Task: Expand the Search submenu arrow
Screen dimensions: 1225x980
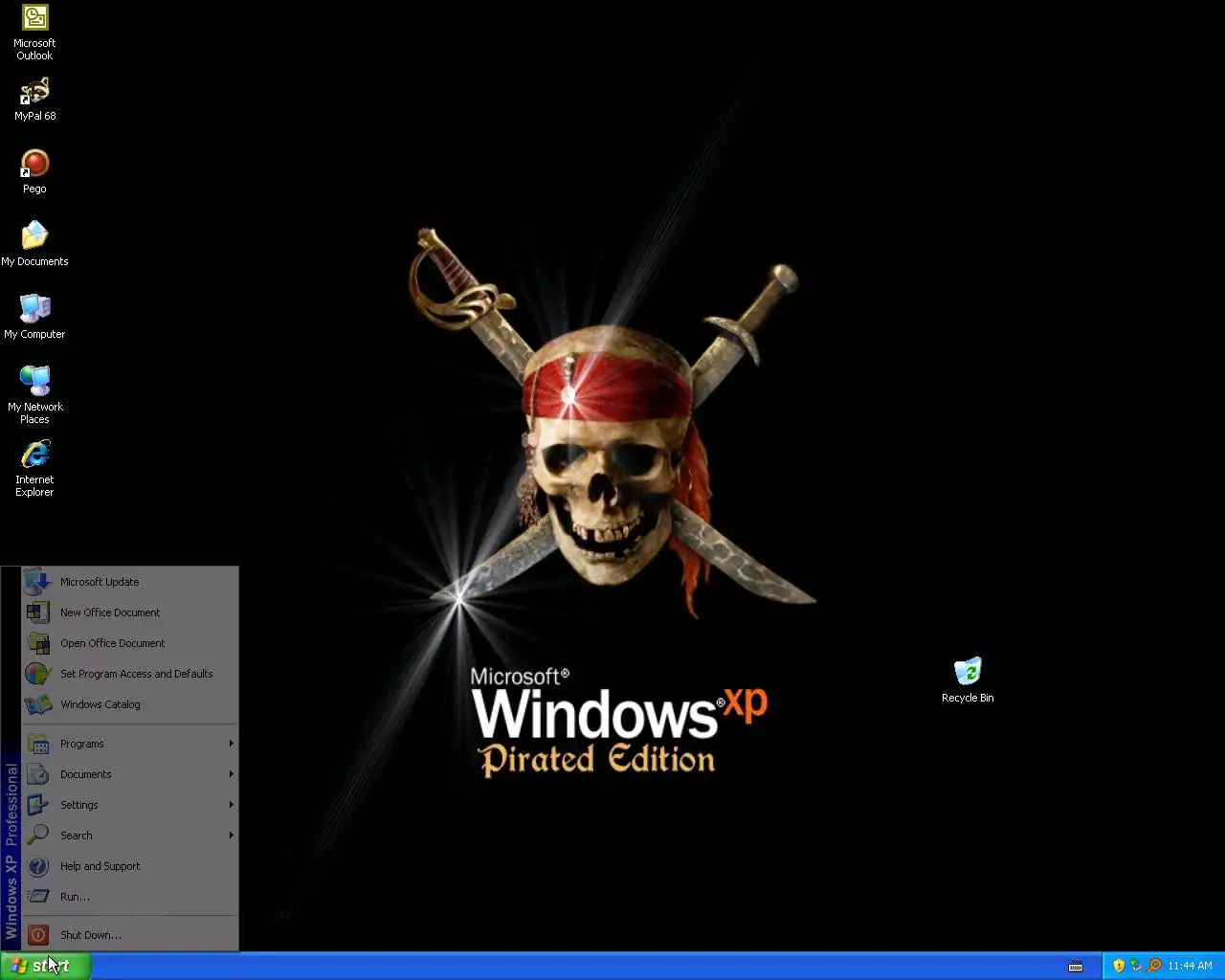Action: click(x=231, y=835)
